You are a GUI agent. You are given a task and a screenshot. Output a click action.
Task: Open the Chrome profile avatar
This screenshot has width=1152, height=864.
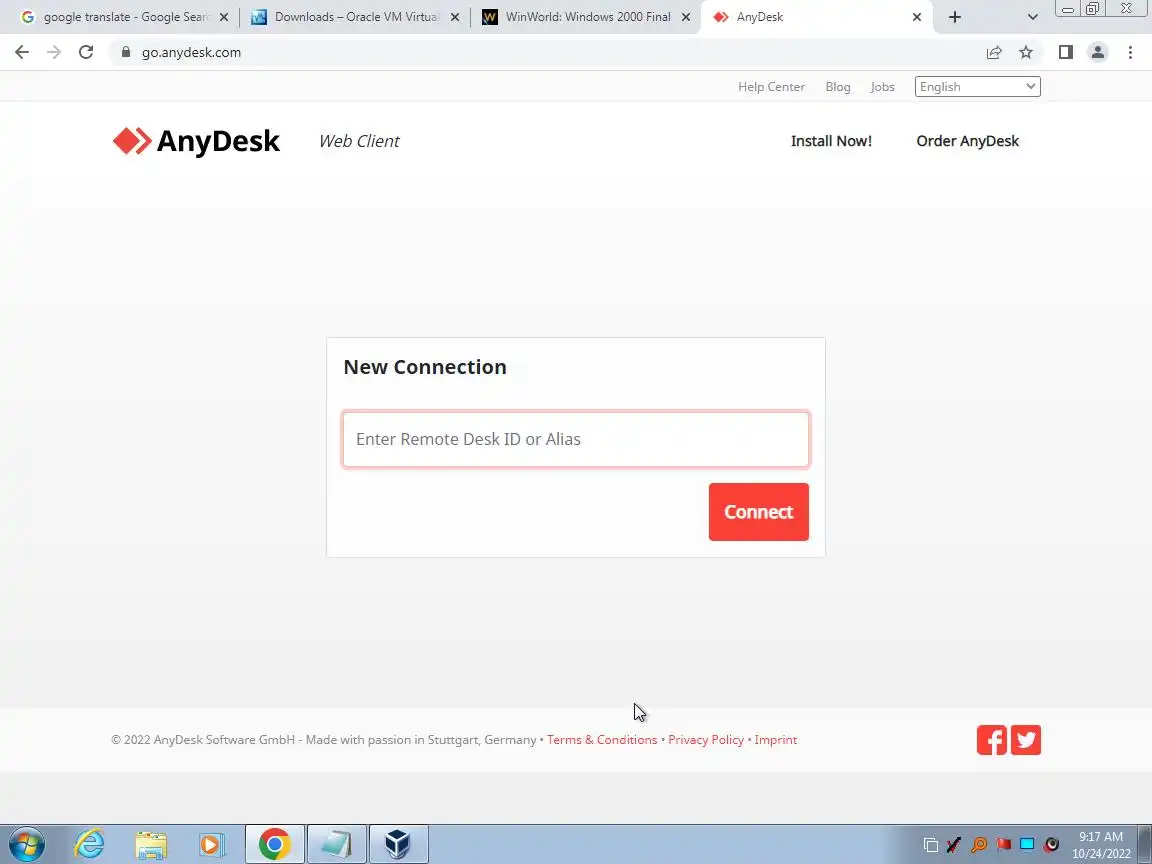1098,52
